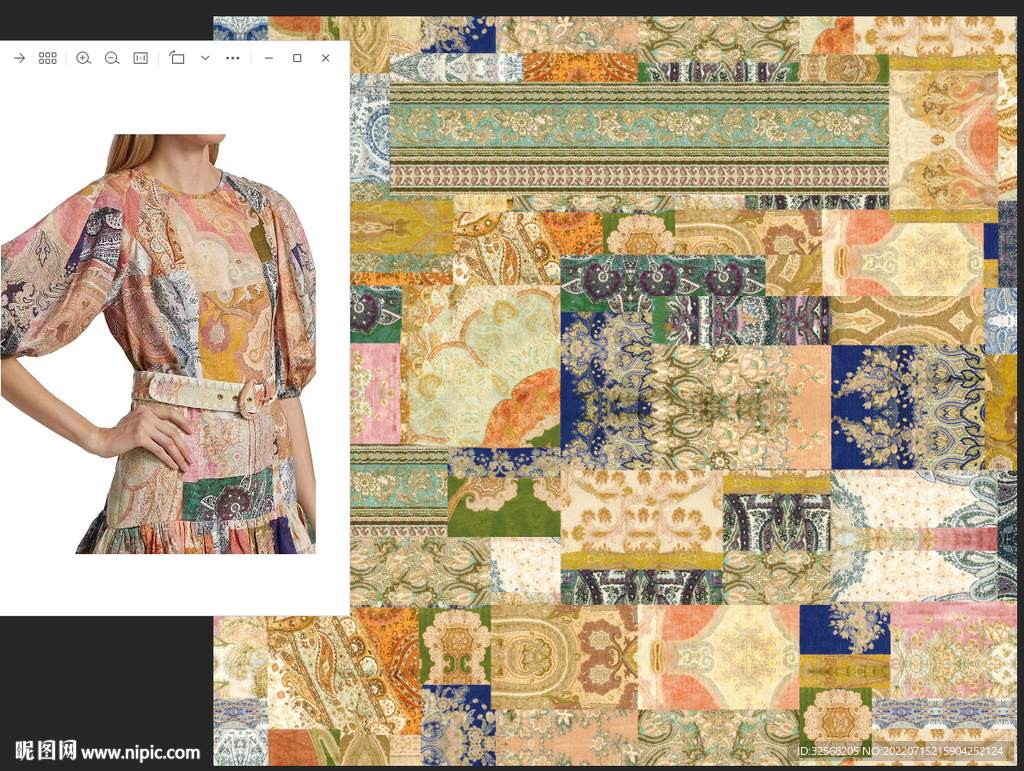Click the wide teal floral border strip

pyautogui.click(x=638, y=127)
